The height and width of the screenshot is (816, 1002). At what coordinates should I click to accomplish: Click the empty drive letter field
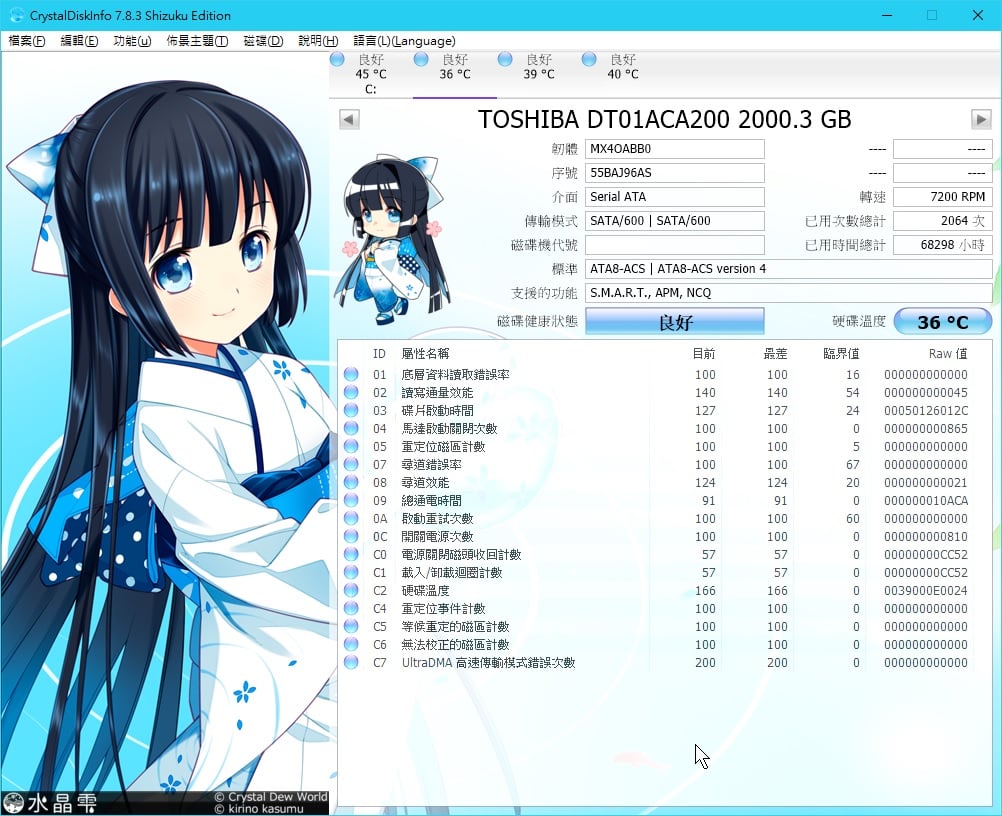pos(675,245)
